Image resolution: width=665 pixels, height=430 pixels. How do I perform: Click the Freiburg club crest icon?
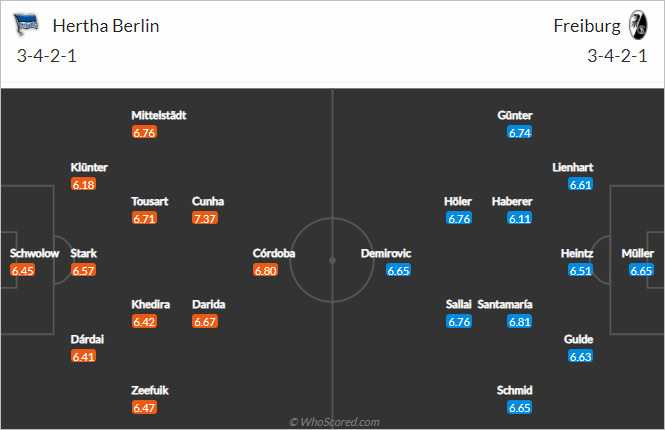click(x=638, y=25)
